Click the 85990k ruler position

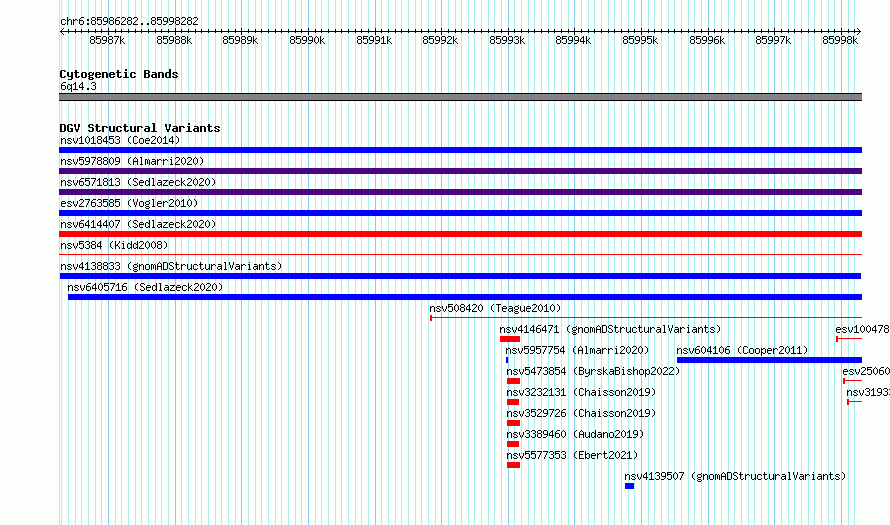(307, 40)
